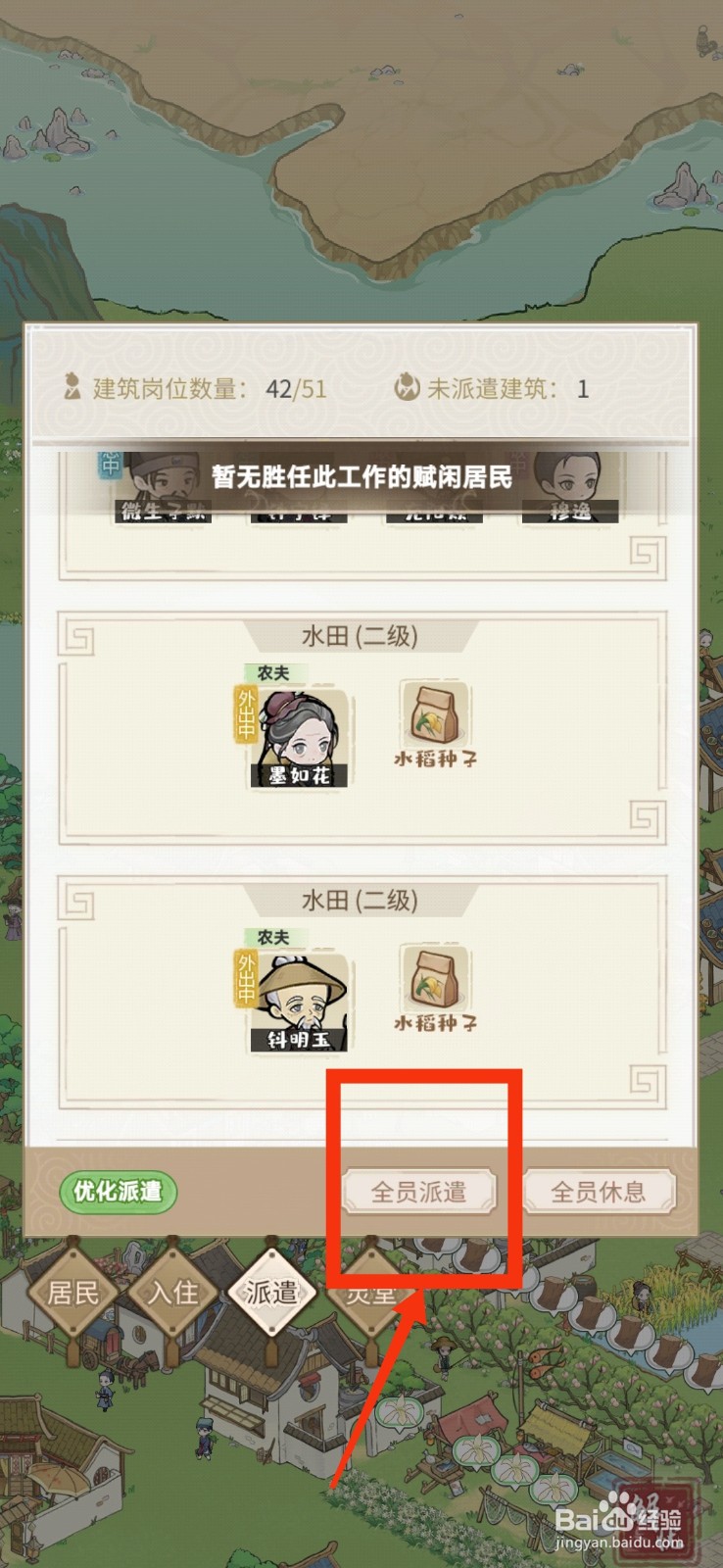Image resolution: width=723 pixels, height=1568 pixels.
Task: Tap 外出中 badge on 钭明玉
Action: point(245,979)
